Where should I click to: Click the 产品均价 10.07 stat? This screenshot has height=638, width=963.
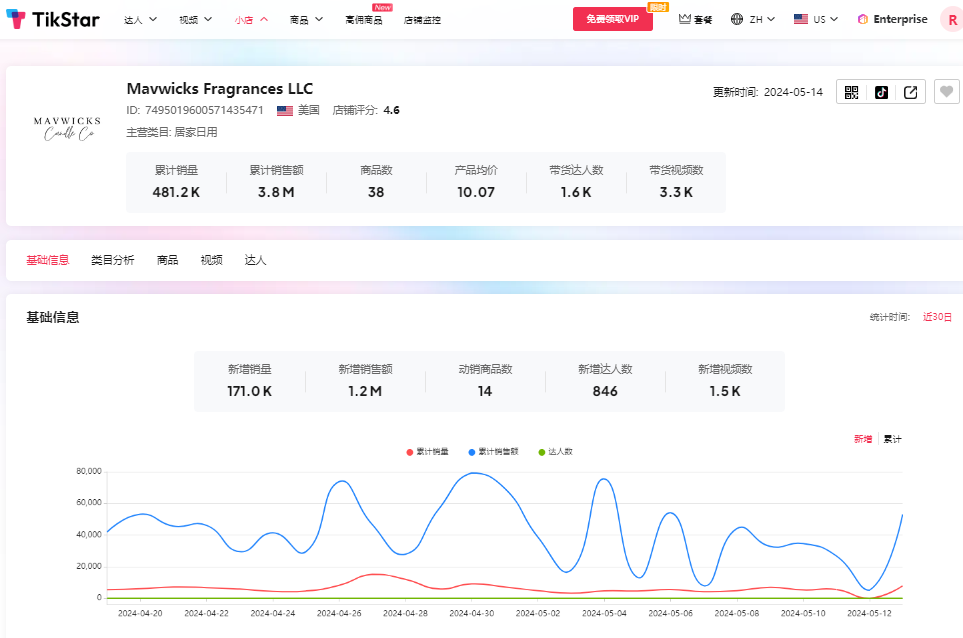tap(476, 182)
